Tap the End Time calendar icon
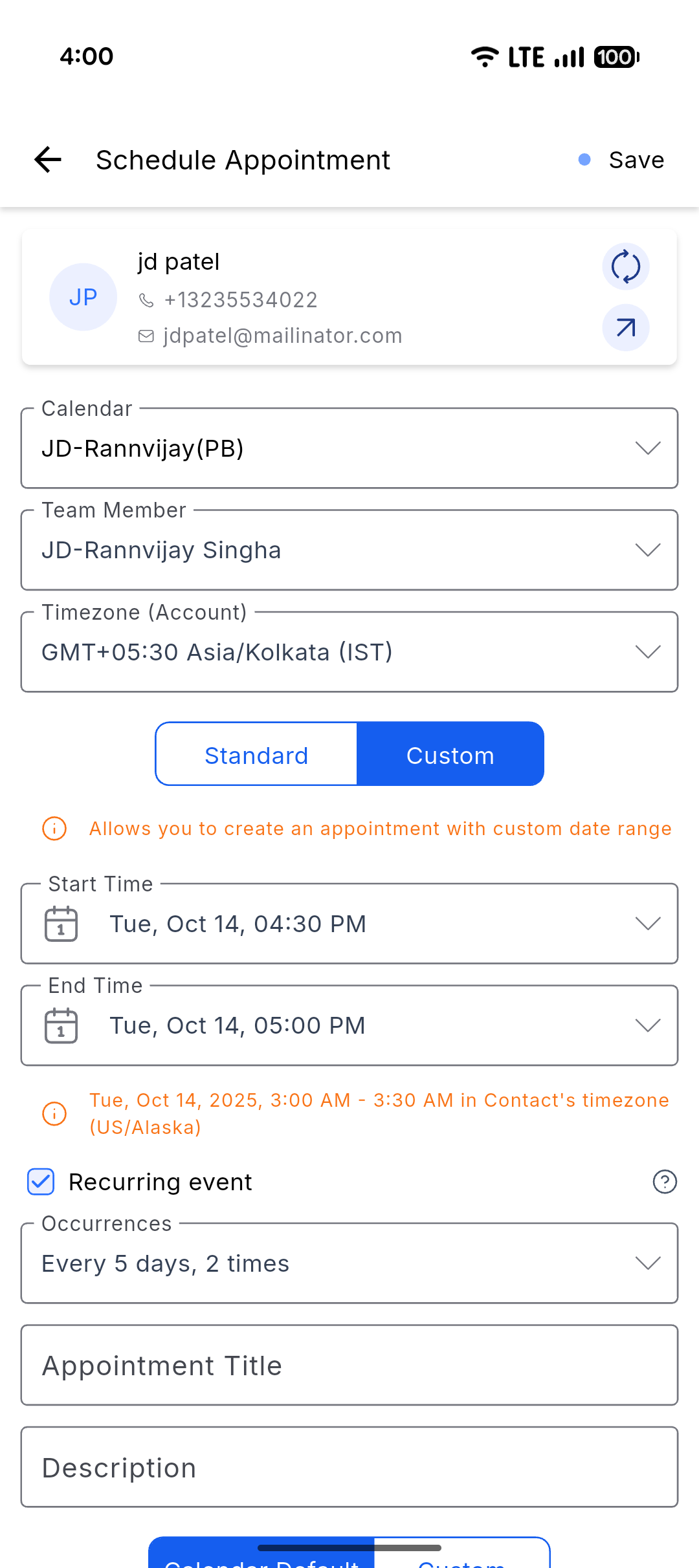The height and width of the screenshot is (1568, 699). (x=61, y=1026)
